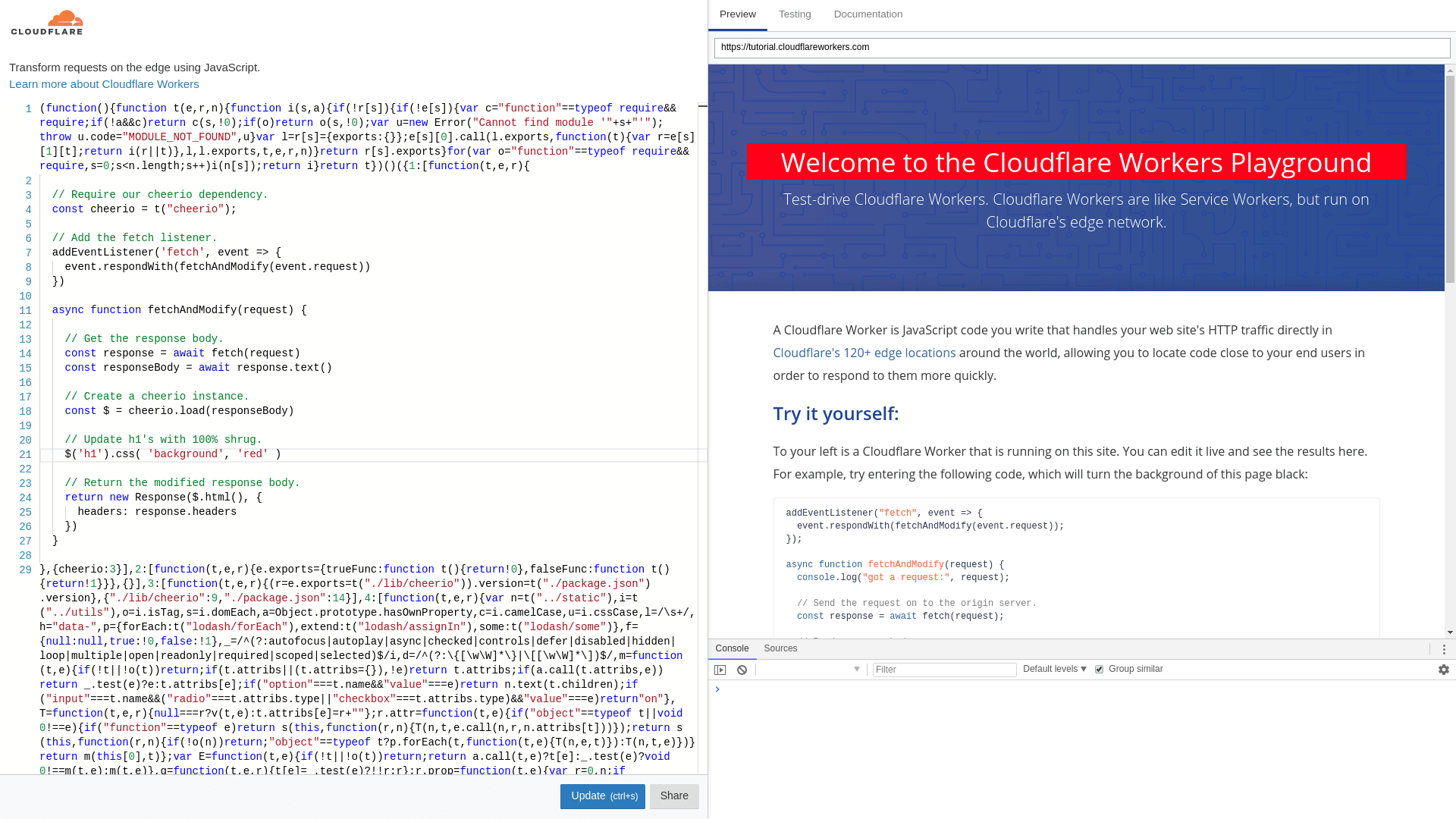Image resolution: width=1456 pixels, height=819 pixels.
Task: Open the Default levels dropdown
Action: (1055, 669)
